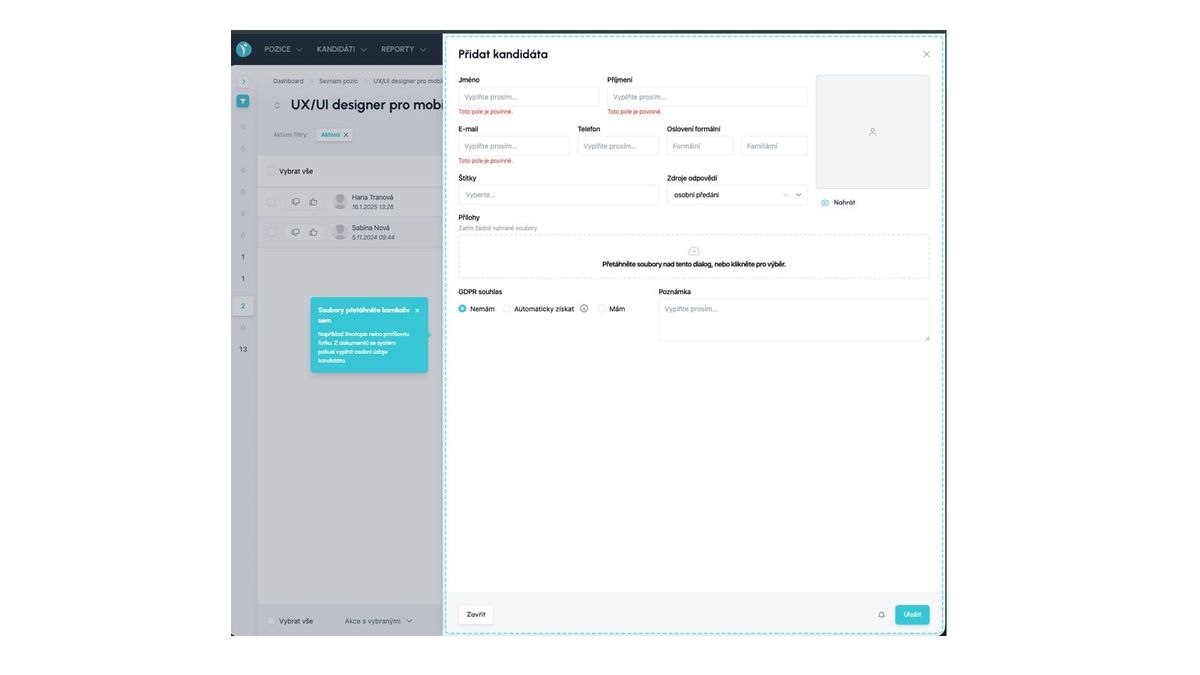
Task: Click the teal filter icon in sidebar
Action: [x=243, y=101]
